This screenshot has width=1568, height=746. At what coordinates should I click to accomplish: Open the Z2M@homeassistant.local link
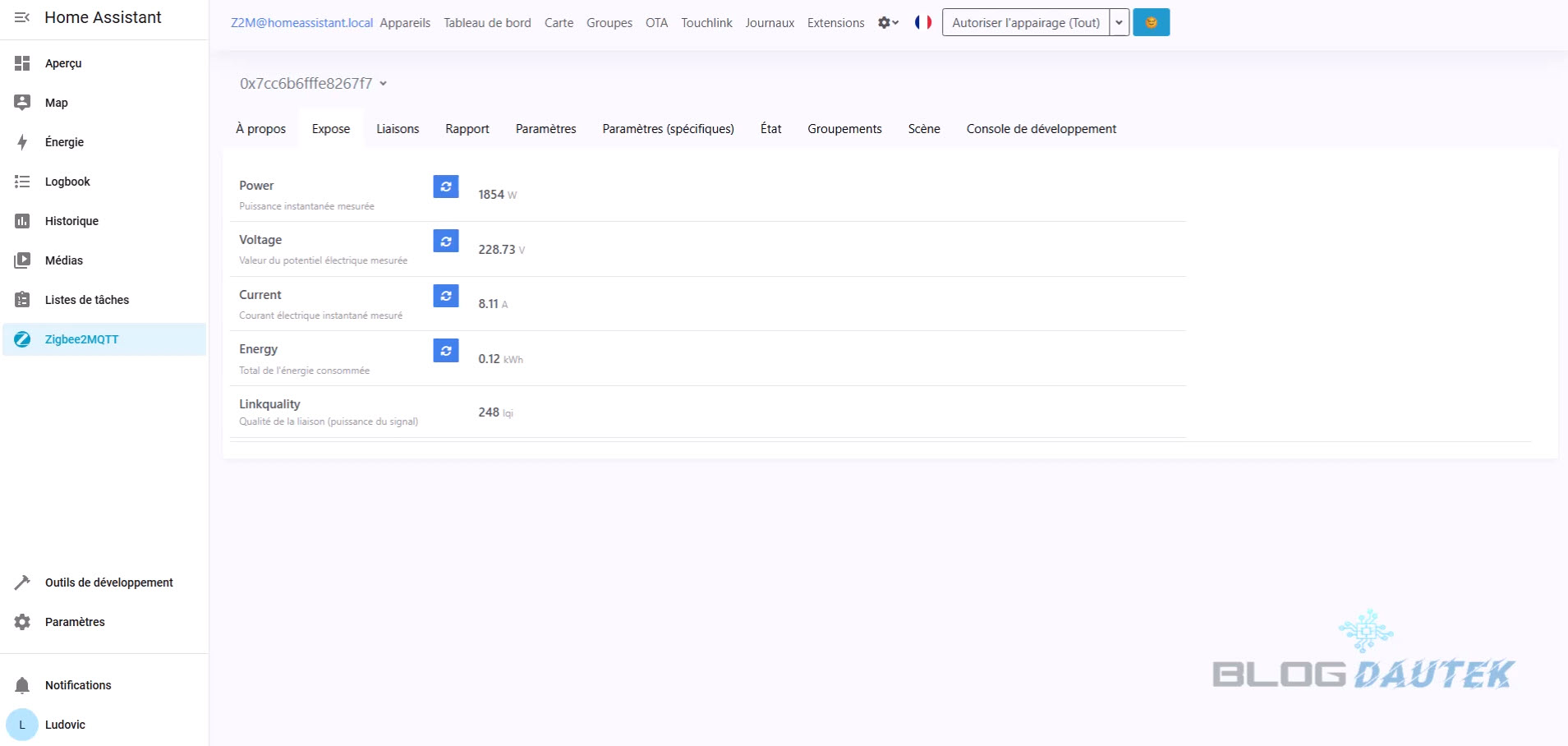301,23
